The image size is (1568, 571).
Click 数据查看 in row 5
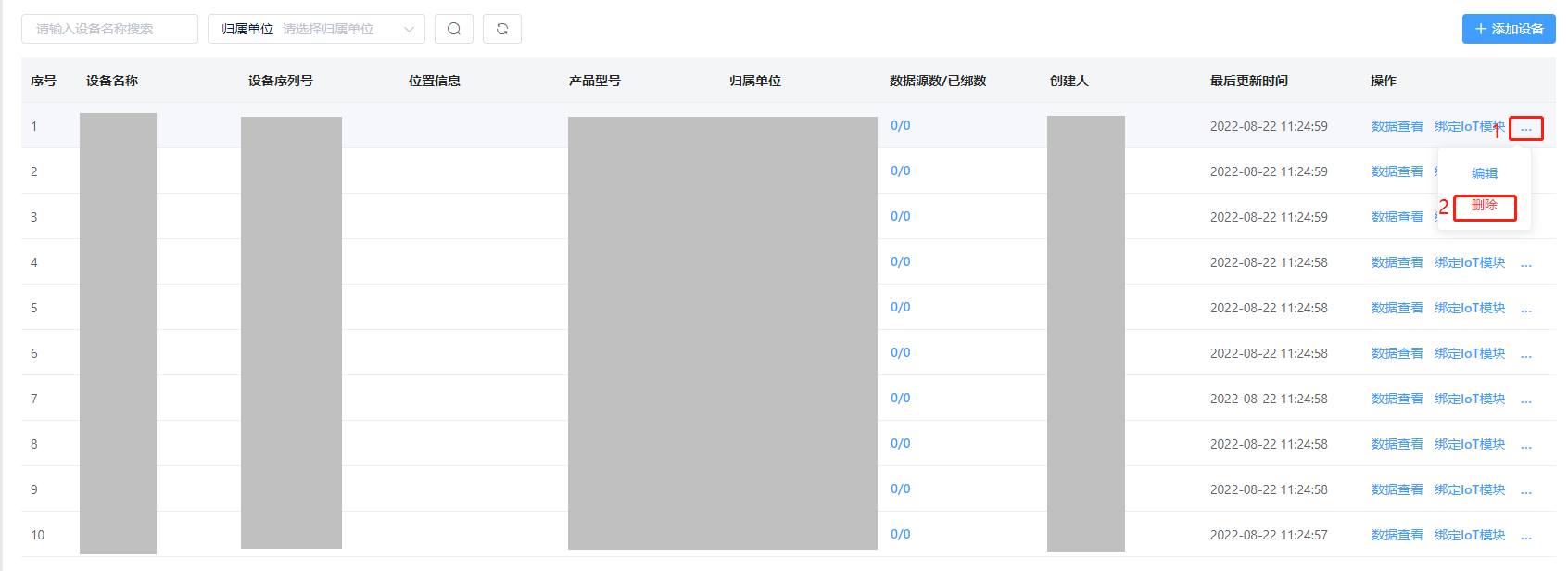1397,308
